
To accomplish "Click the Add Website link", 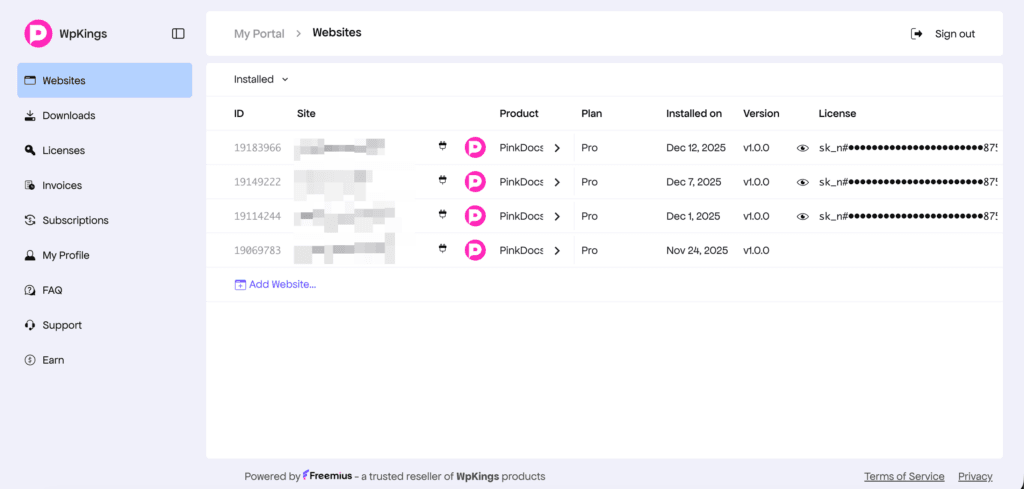I will coord(281,284).
